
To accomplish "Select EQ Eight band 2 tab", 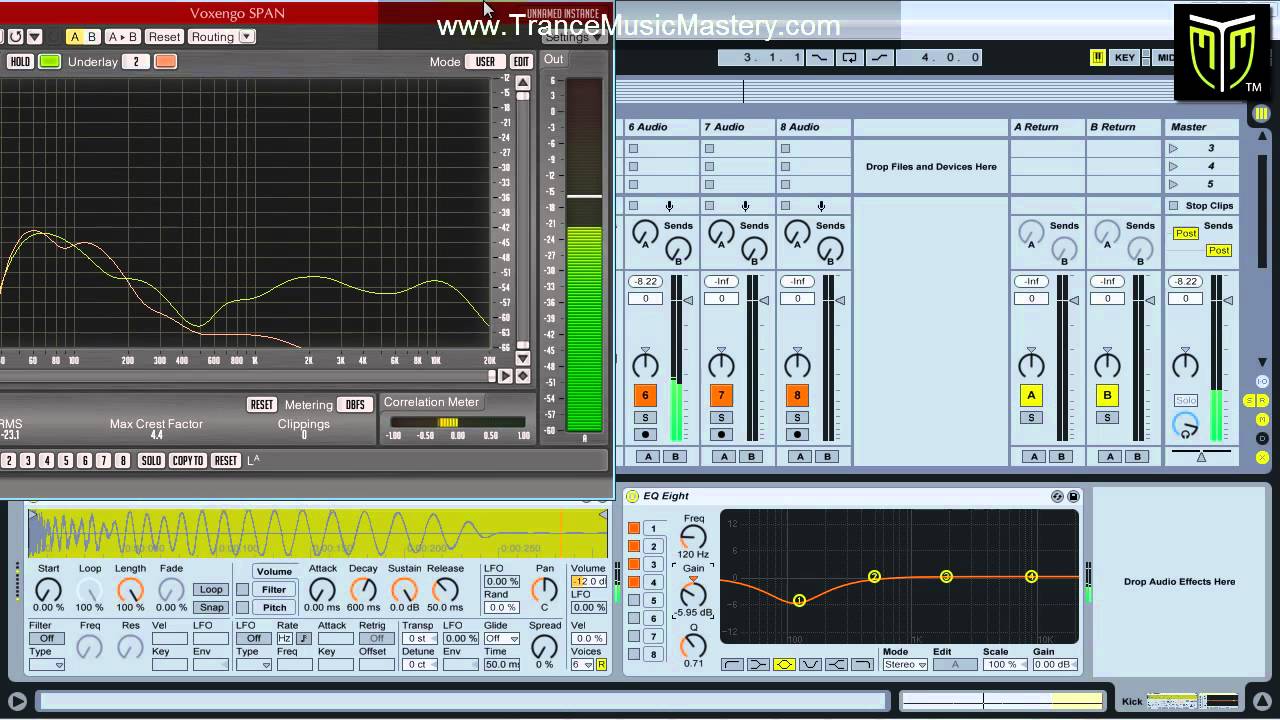I will (653, 546).
